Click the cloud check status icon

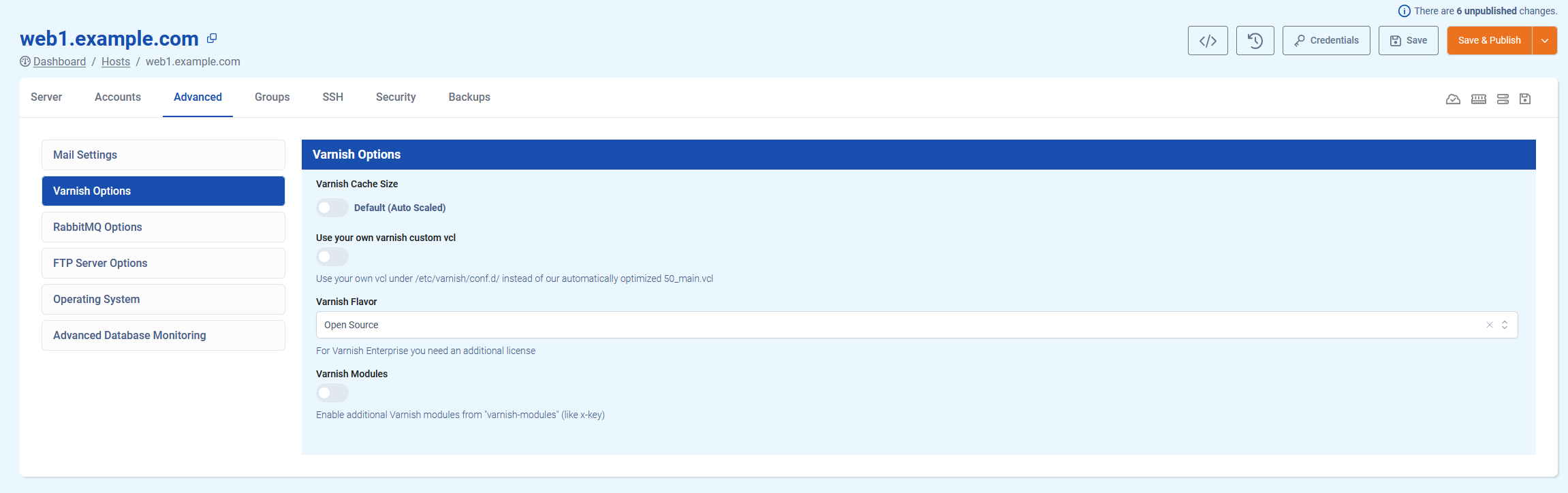tap(1452, 99)
